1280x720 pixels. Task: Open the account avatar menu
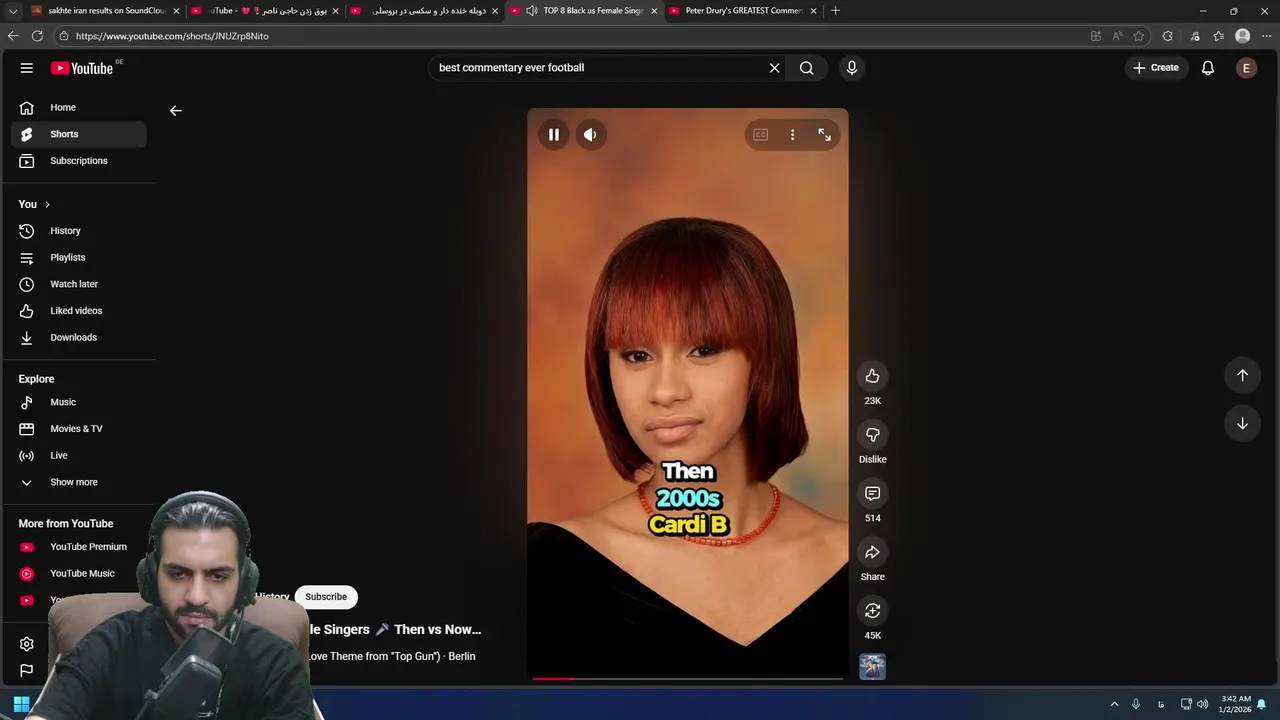click(x=1246, y=68)
